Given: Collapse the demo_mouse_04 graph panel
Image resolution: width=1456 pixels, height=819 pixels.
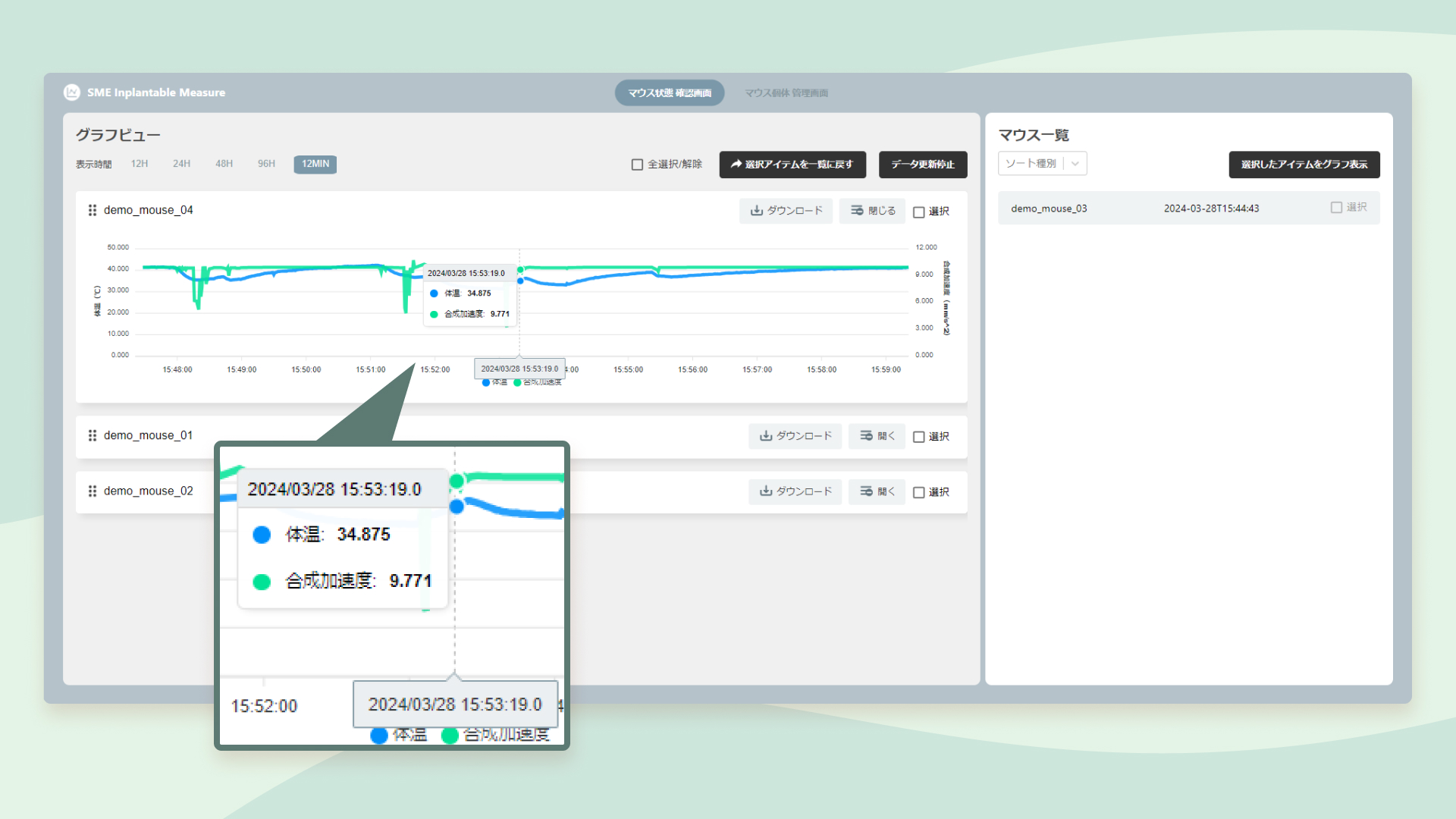Looking at the screenshot, I should 872,211.
